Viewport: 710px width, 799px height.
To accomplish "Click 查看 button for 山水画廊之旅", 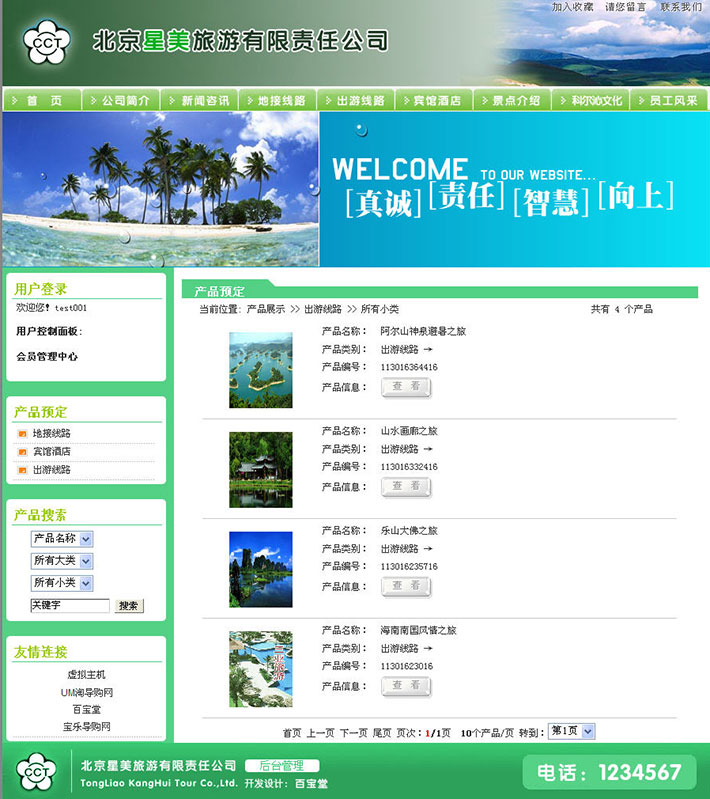I will (406, 487).
